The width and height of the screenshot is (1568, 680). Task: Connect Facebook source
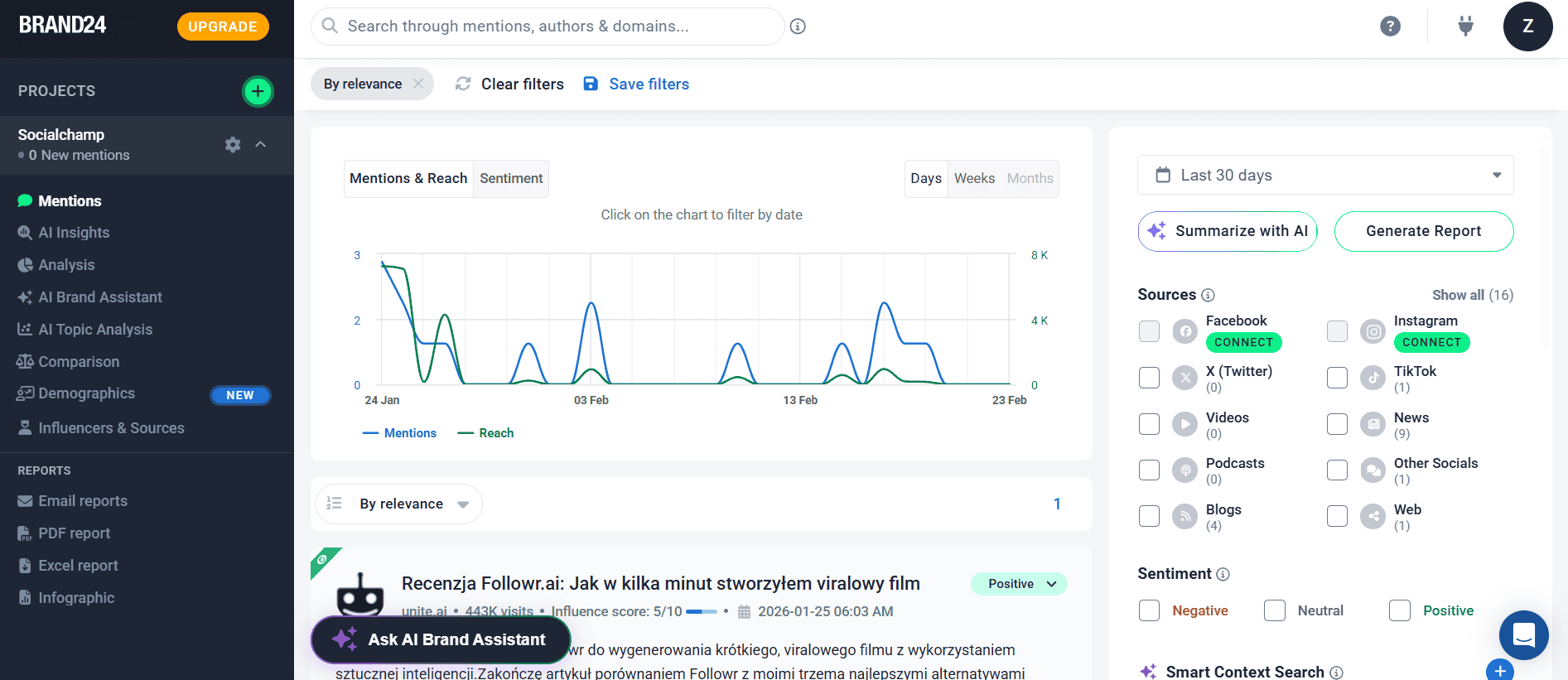click(1244, 342)
